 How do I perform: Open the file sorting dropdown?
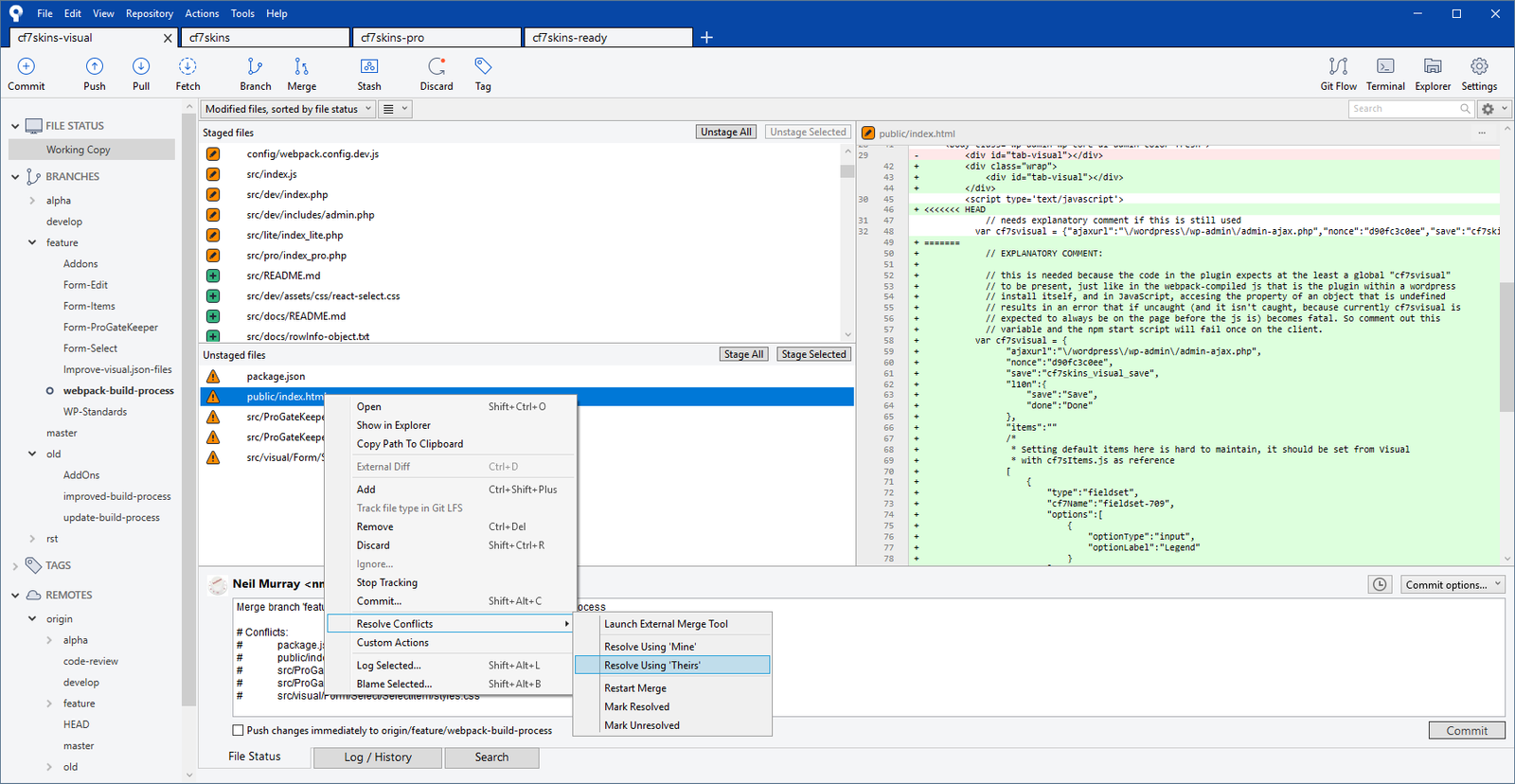click(288, 109)
